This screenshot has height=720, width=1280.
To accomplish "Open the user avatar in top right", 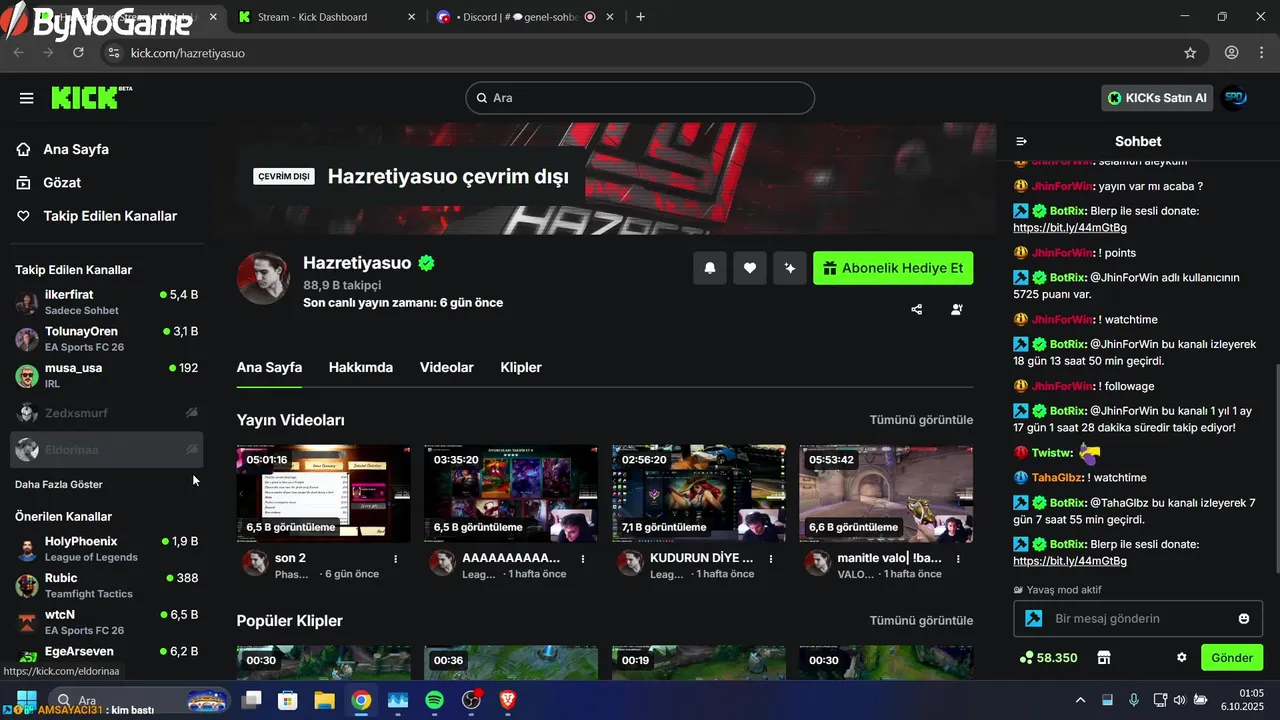I will 1234,98.
